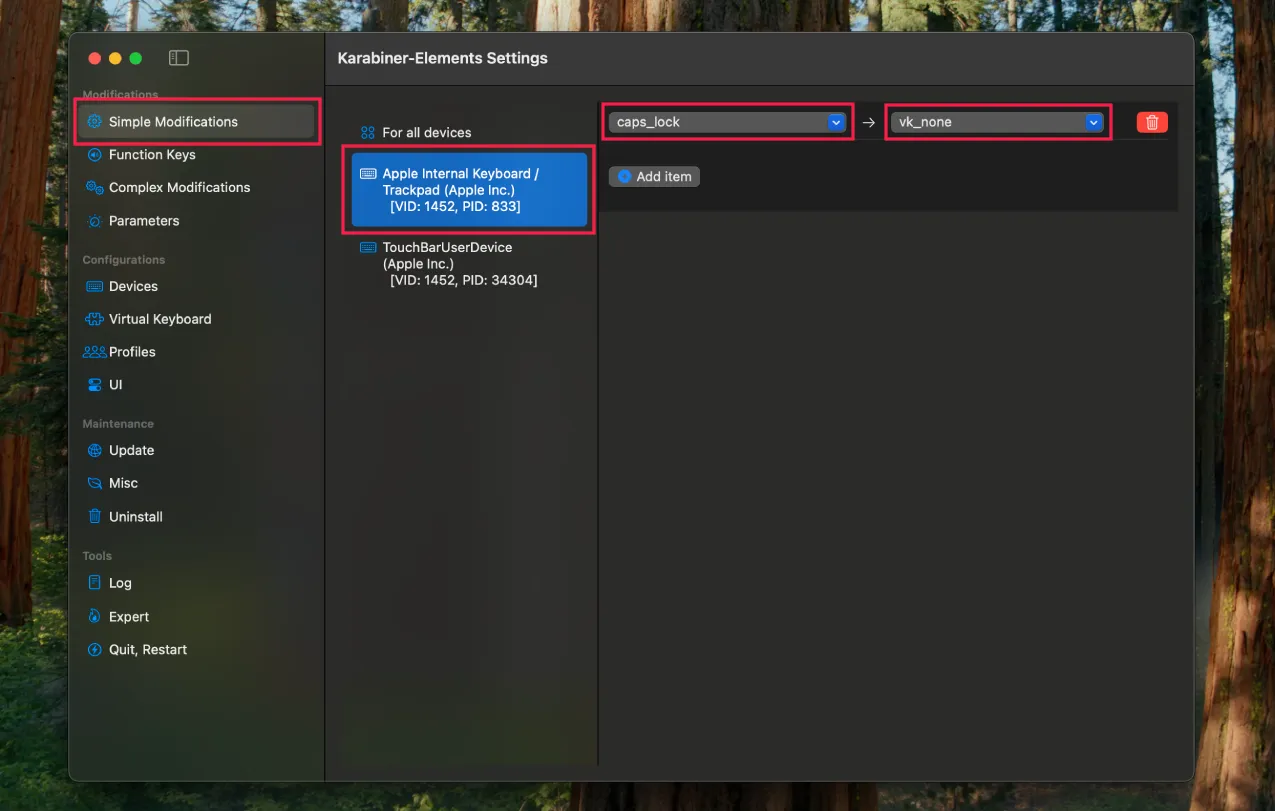The width and height of the screenshot is (1275, 811).
Task: Open Simple Modifications section
Action: pyautogui.click(x=198, y=122)
